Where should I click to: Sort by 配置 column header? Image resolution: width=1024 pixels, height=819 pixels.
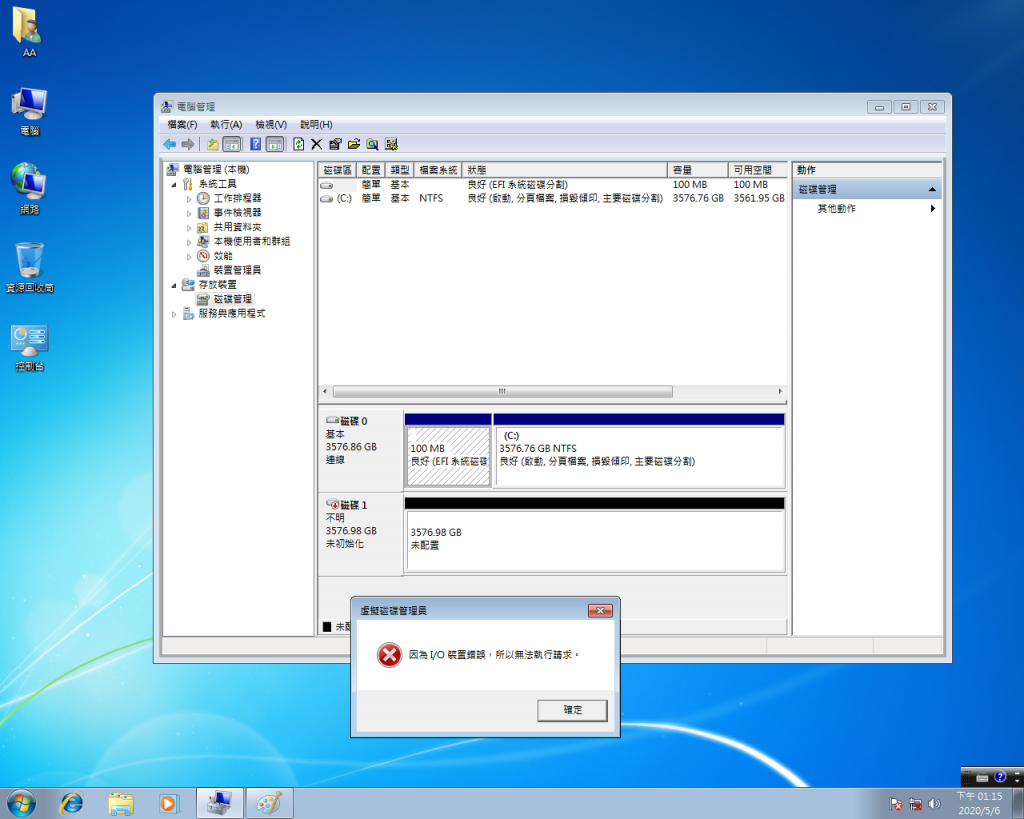[x=371, y=170]
